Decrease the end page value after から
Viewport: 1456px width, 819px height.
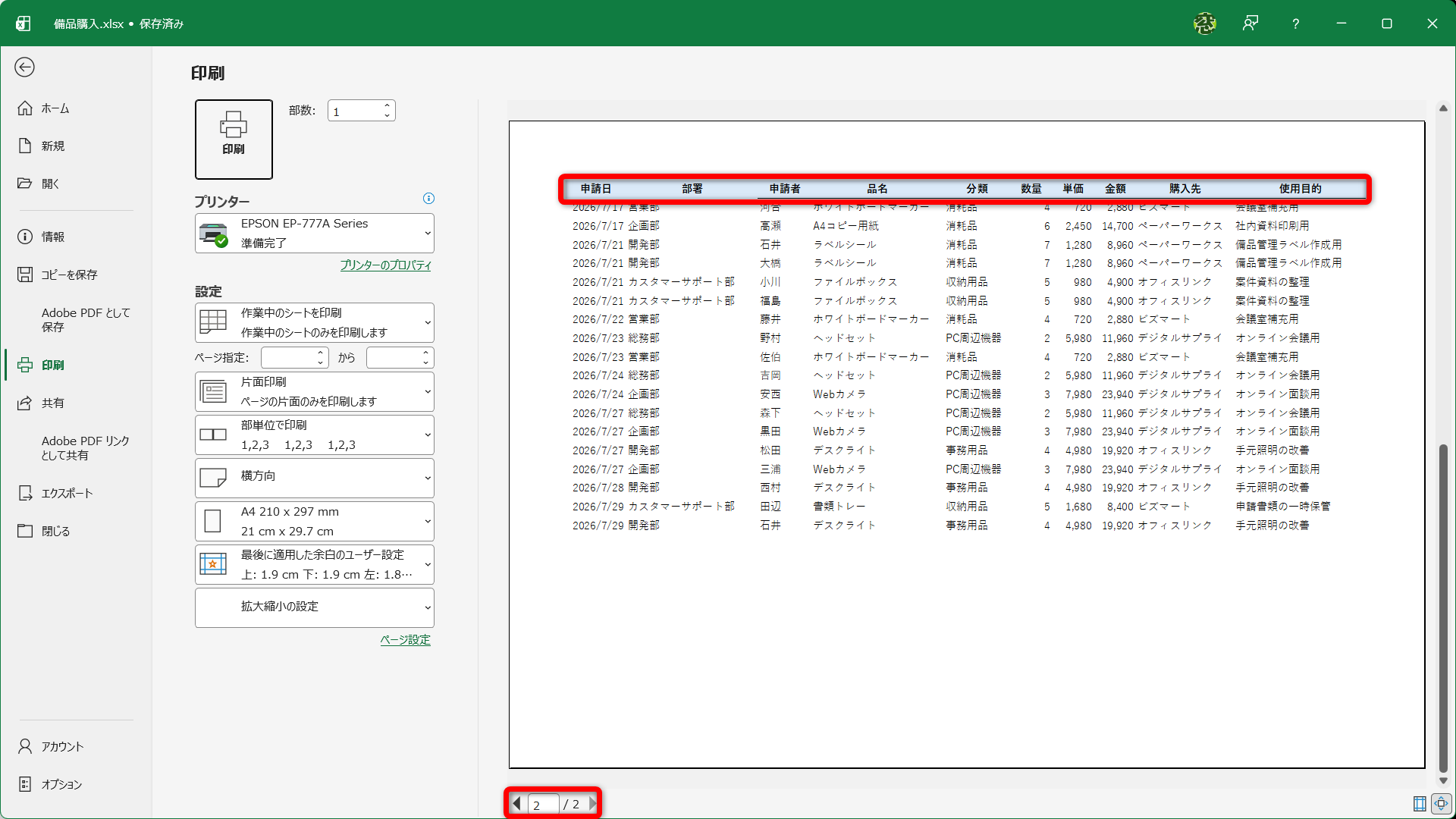(426, 362)
